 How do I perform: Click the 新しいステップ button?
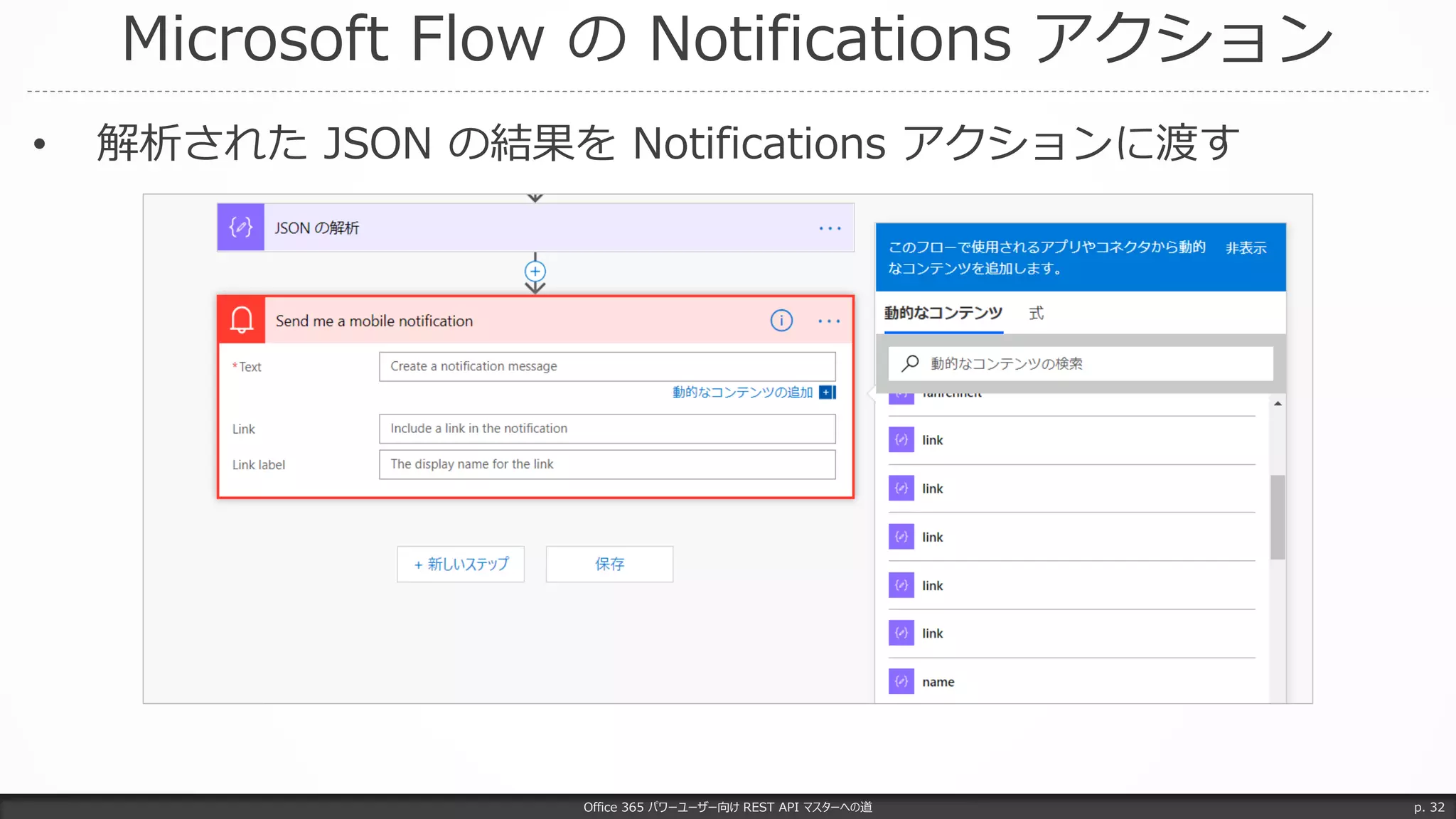[461, 564]
